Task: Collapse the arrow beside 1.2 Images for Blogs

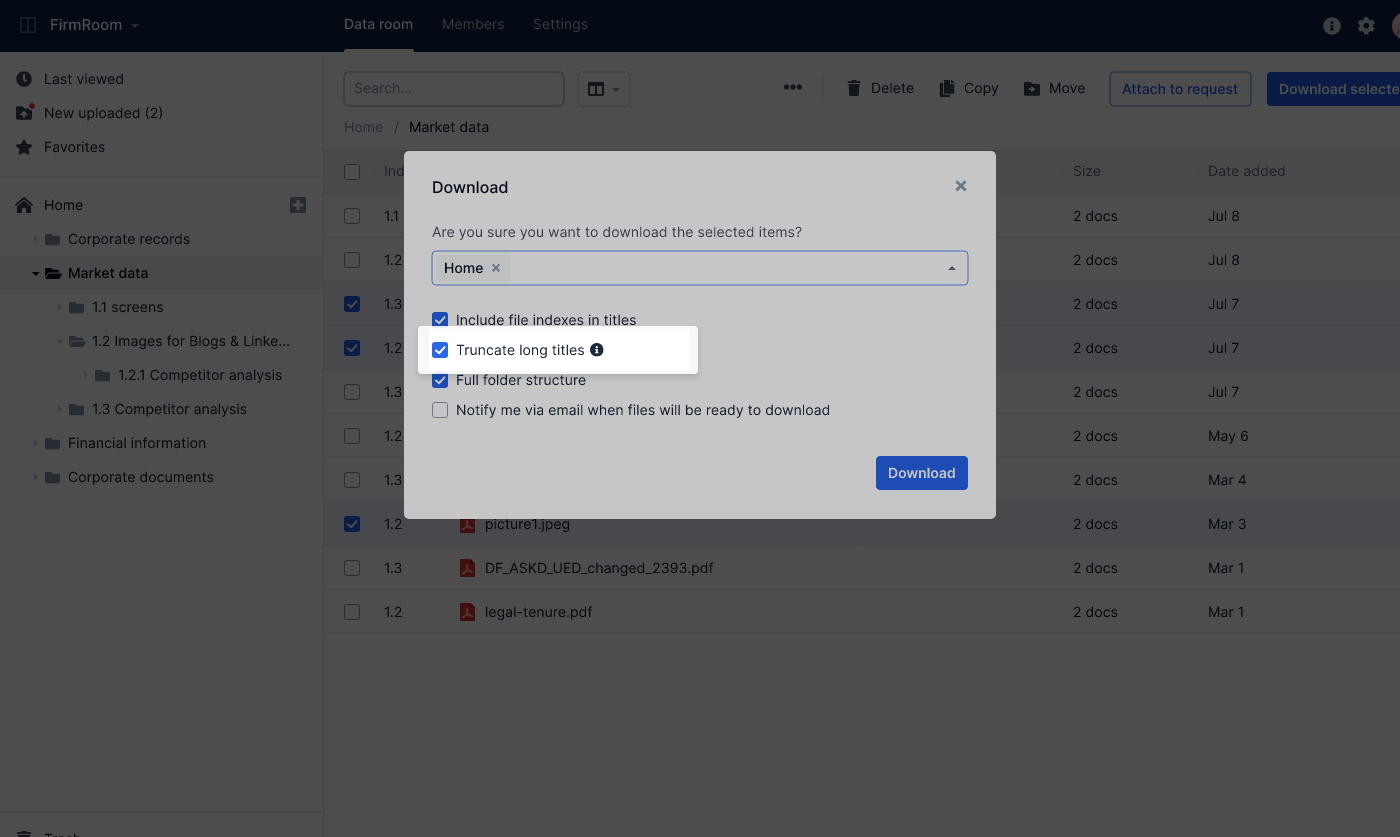Action: point(60,341)
